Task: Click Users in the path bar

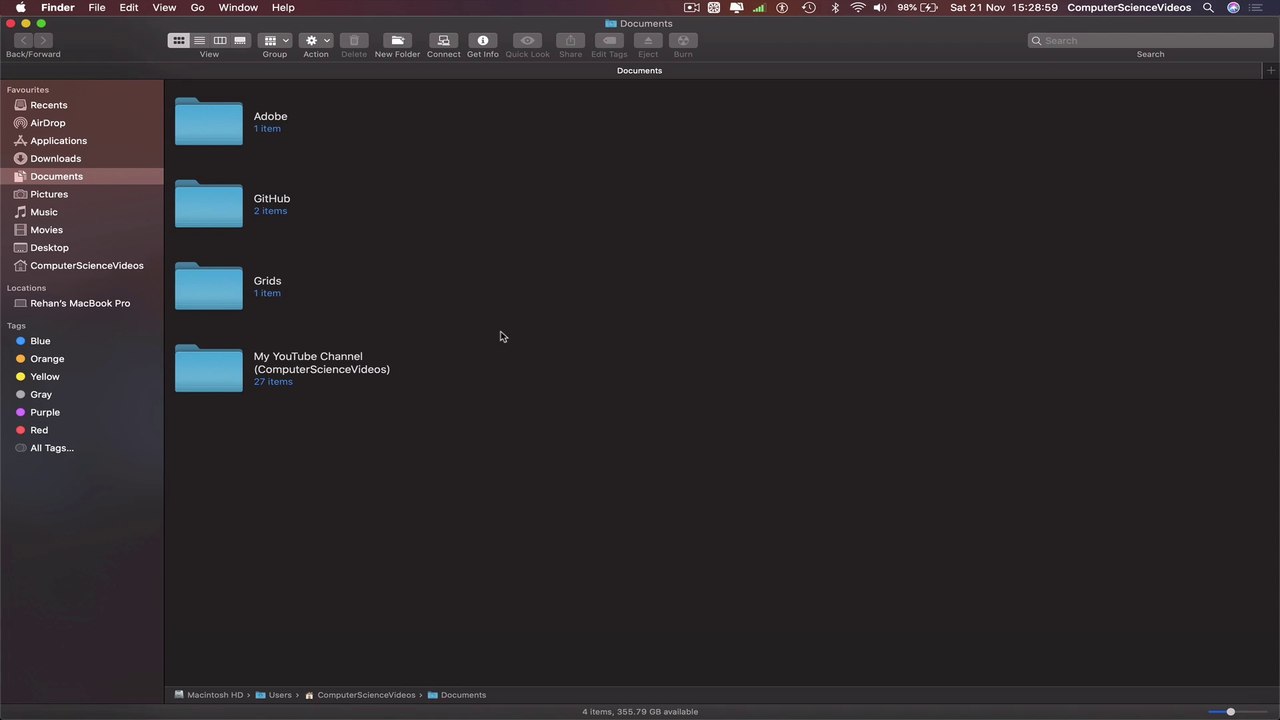Action: coord(274,695)
